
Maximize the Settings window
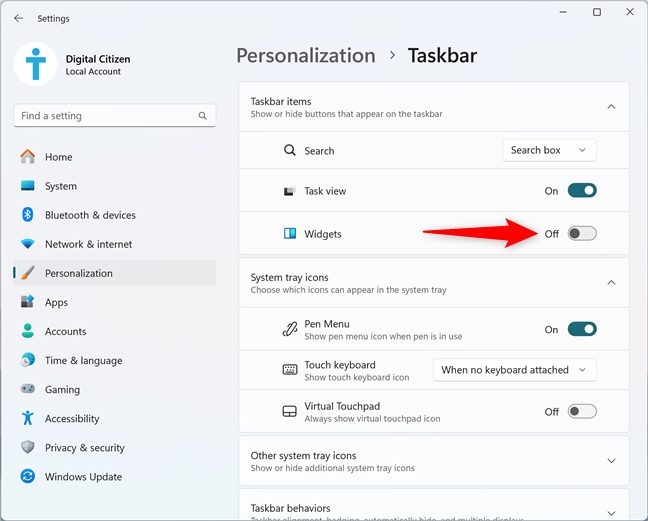coord(597,12)
